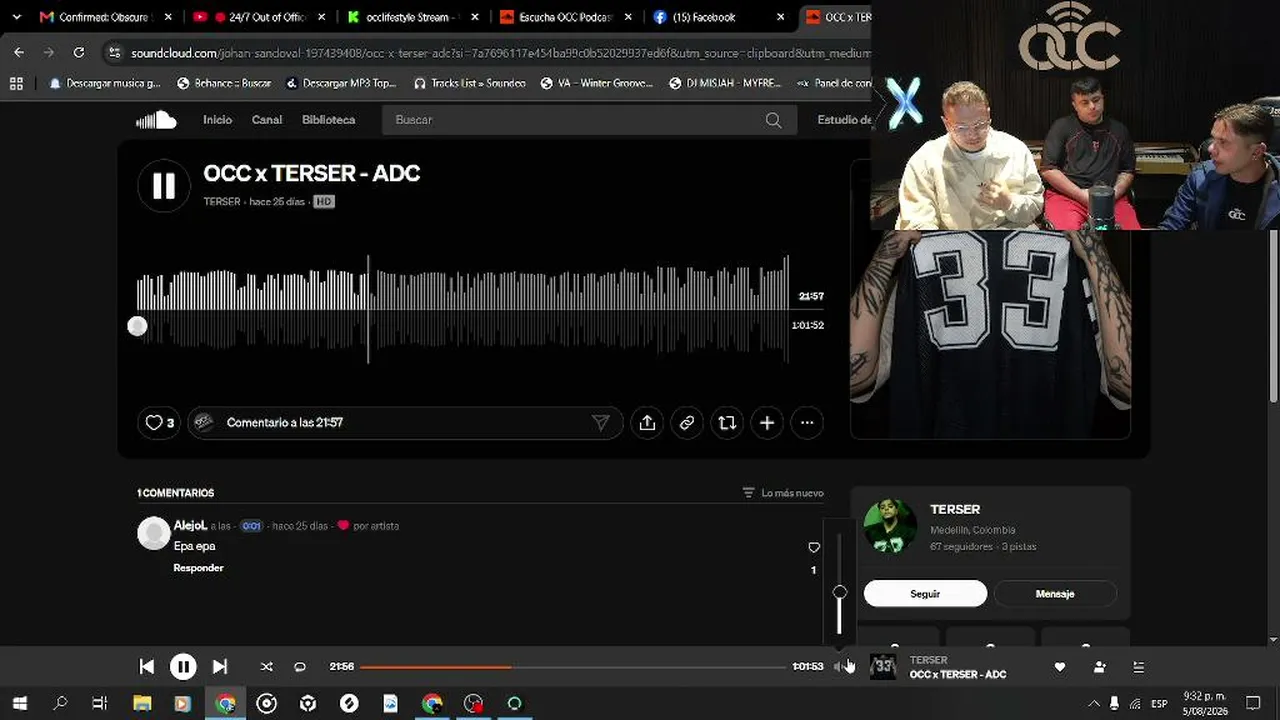Switch to the Gmail 'Confirmed: Obscure' tab
This screenshot has width=1280, height=720.
point(103,17)
